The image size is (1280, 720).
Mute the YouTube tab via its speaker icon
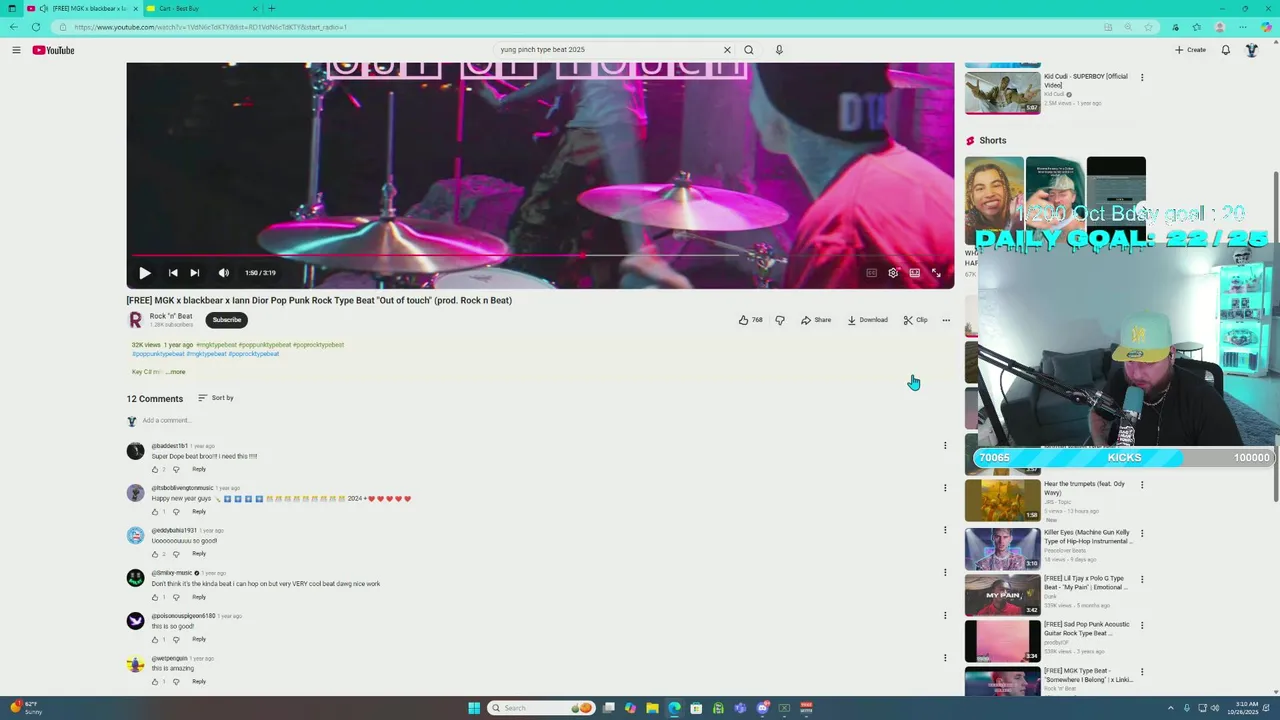point(43,9)
